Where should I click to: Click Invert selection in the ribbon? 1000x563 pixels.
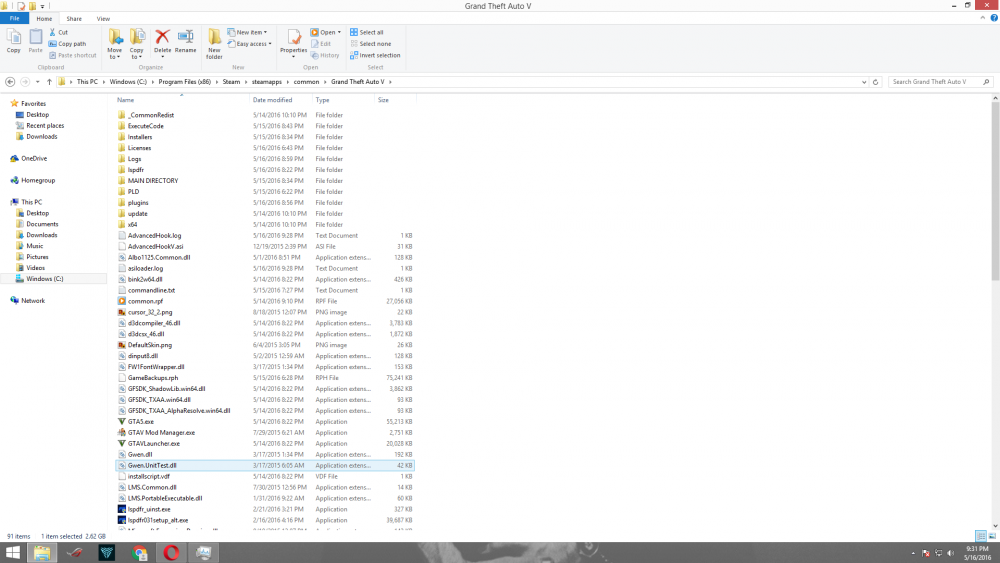pyautogui.click(x=375, y=55)
